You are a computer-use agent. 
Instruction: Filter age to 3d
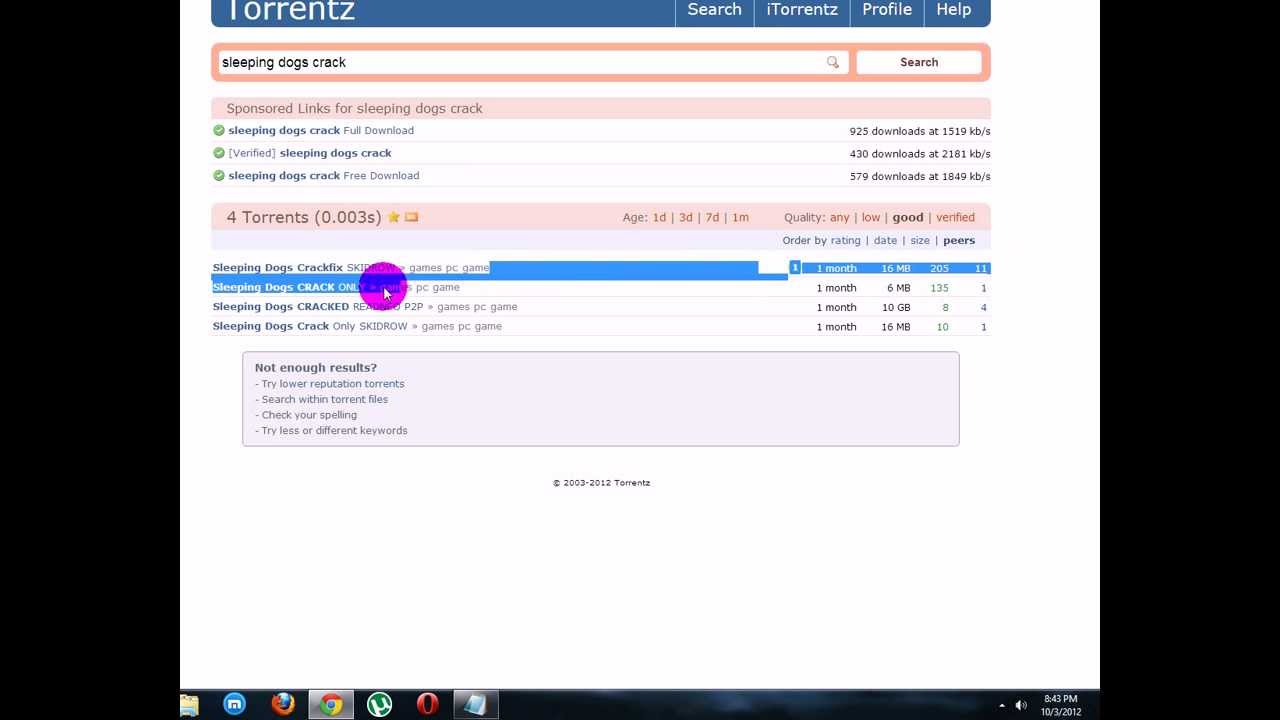[x=685, y=217]
